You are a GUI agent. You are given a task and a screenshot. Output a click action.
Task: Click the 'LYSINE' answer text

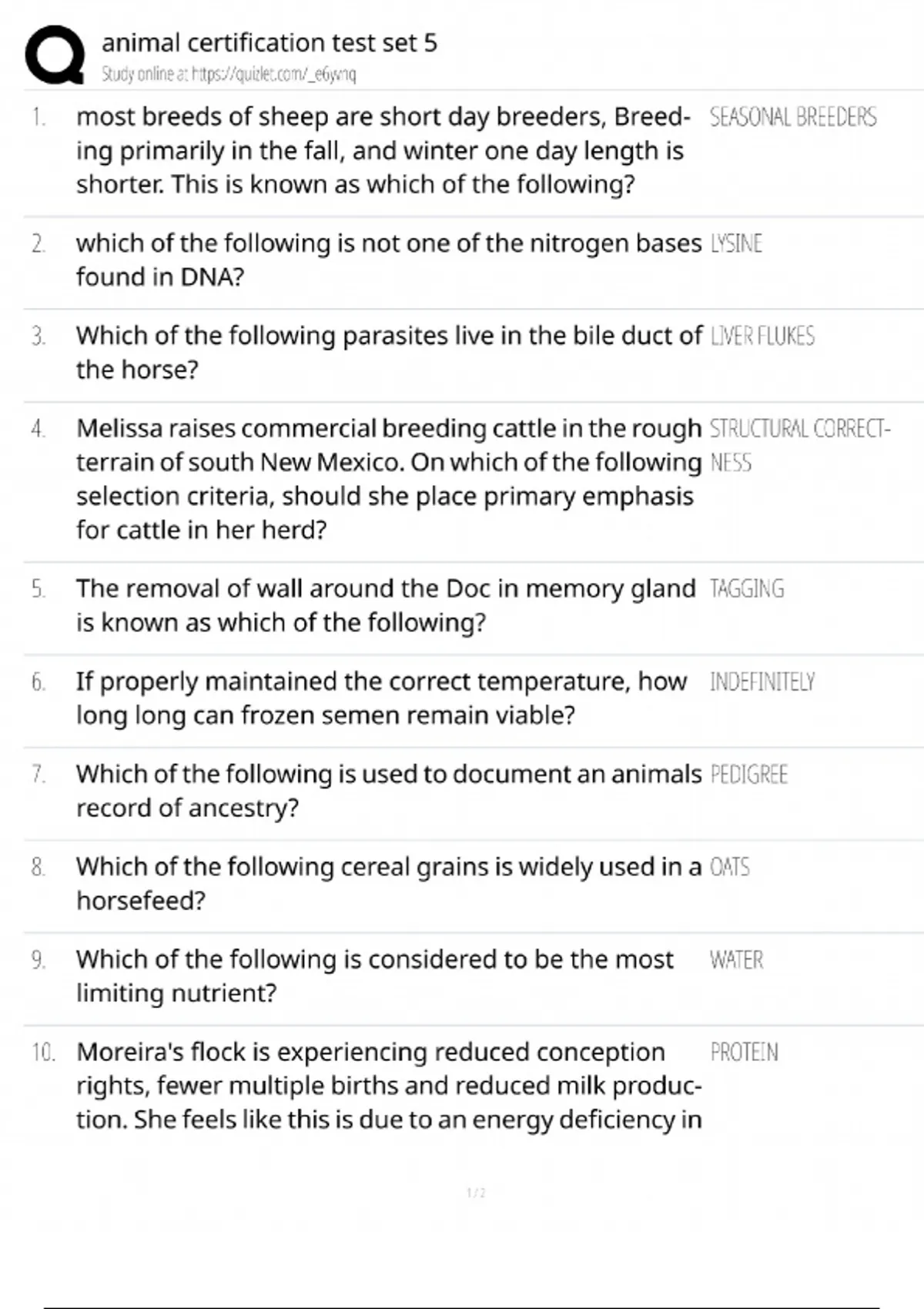click(x=736, y=244)
